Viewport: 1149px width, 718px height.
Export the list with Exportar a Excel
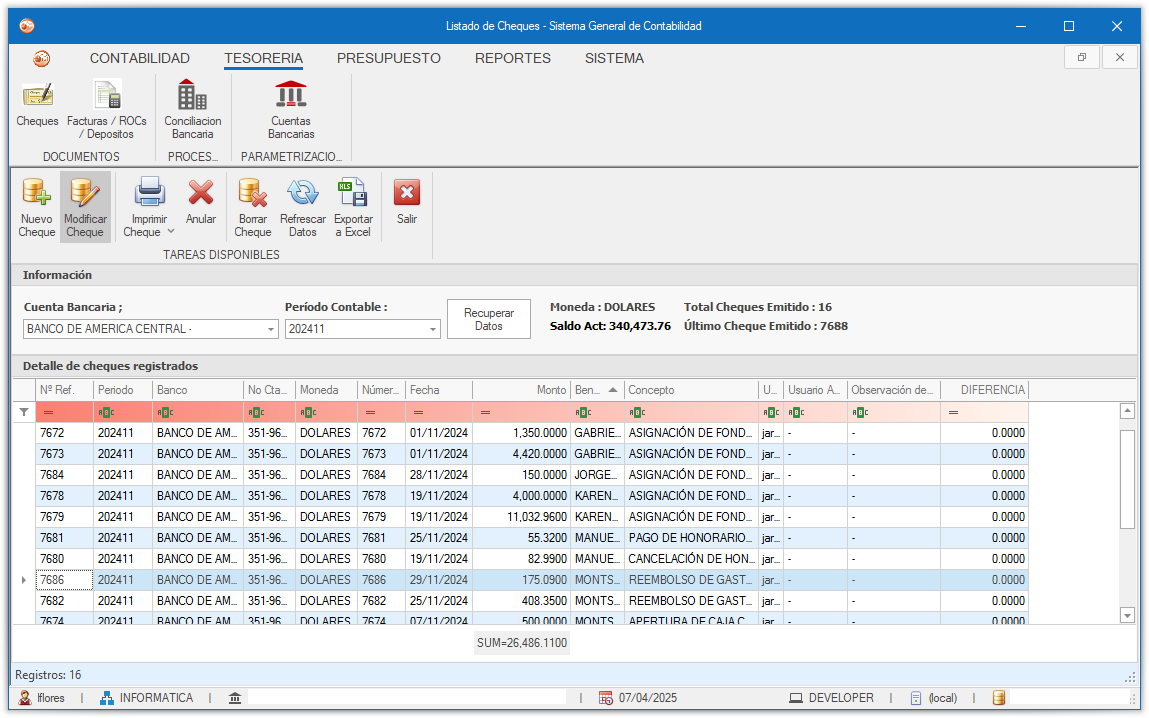pos(353,207)
